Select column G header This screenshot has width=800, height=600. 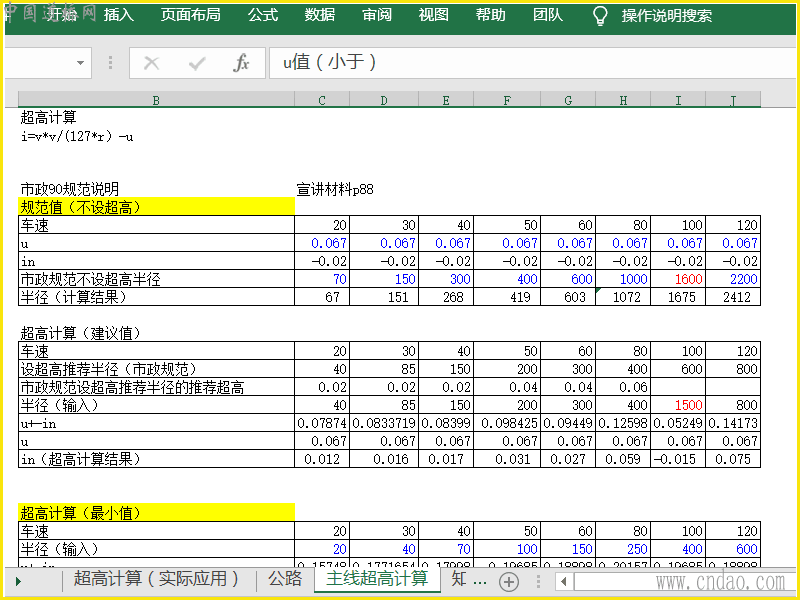[x=568, y=99]
